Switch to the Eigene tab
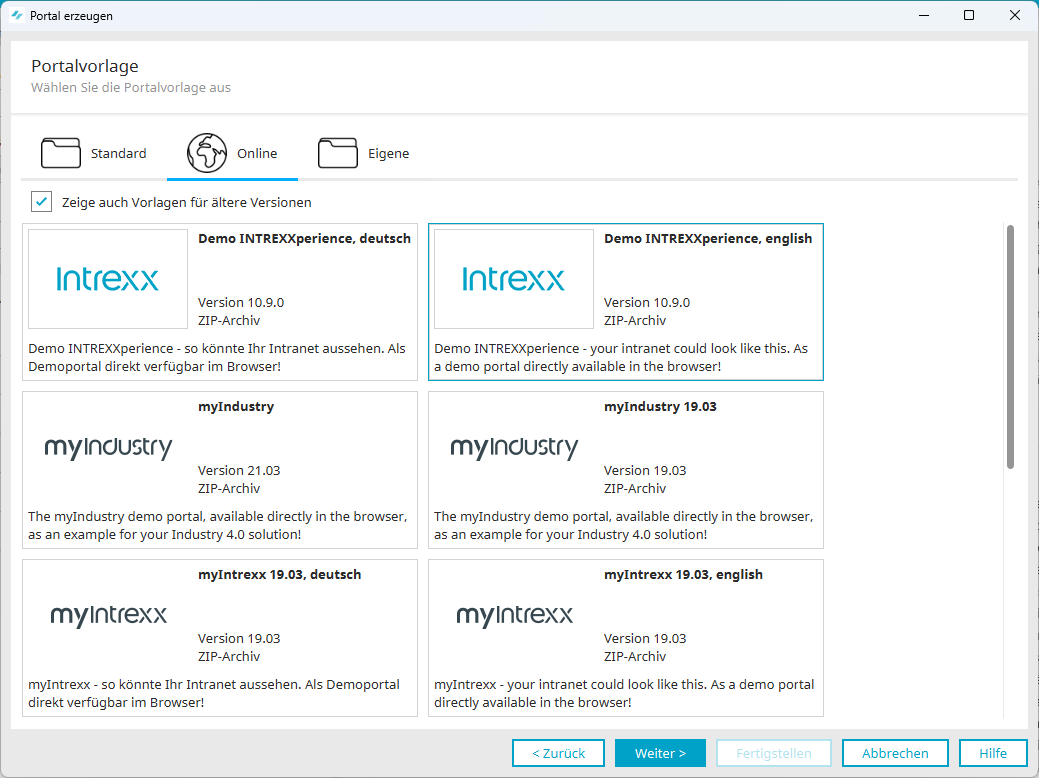This screenshot has height=778, width=1039. click(386, 153)
